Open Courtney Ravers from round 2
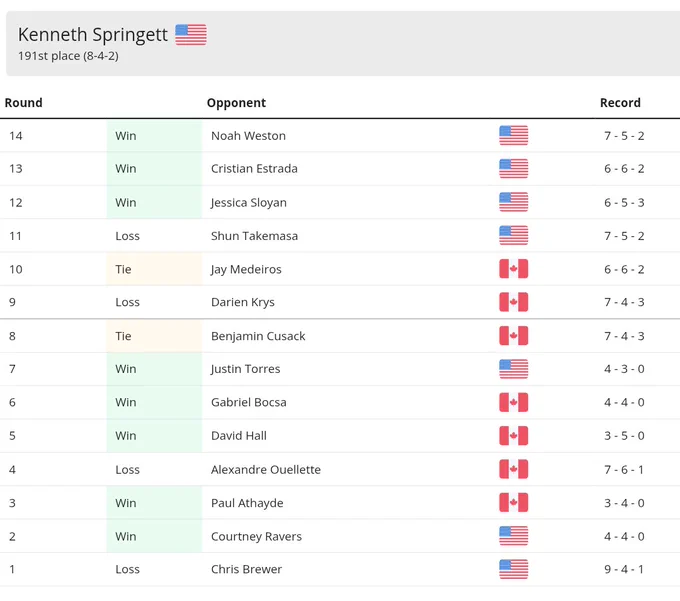The image size is (680, 601). pyautogui.click(x=256, y=536)
